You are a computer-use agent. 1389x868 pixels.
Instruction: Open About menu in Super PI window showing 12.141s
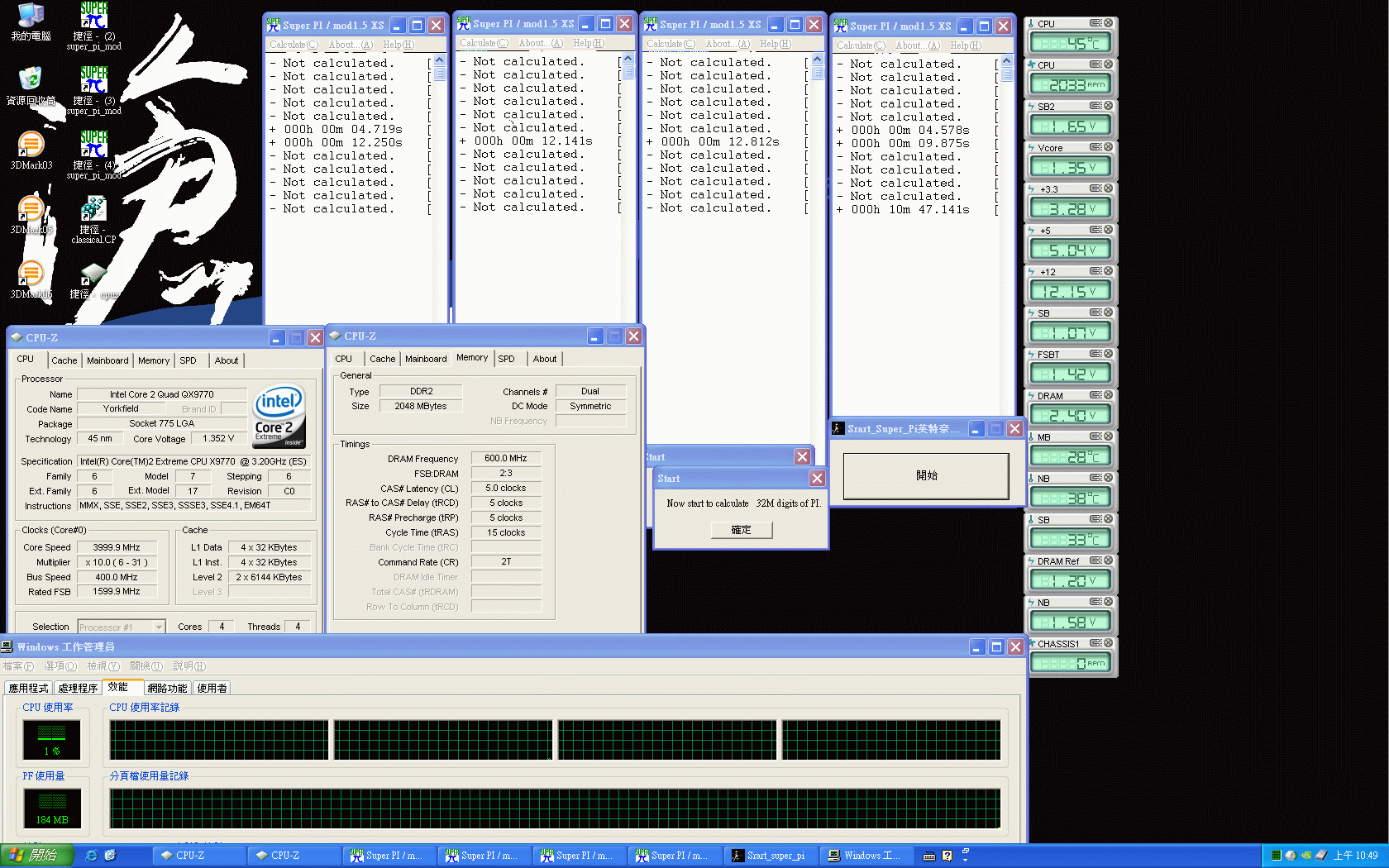(x=541, y=43)
